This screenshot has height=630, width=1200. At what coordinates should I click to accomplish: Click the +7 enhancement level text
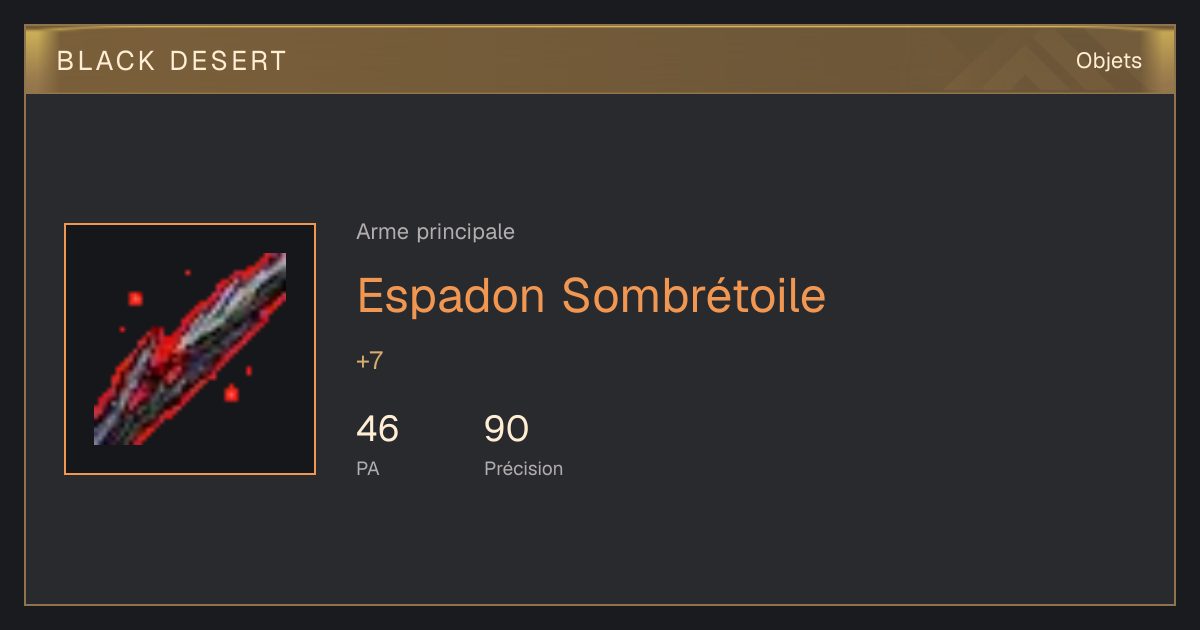pos(370,361)
